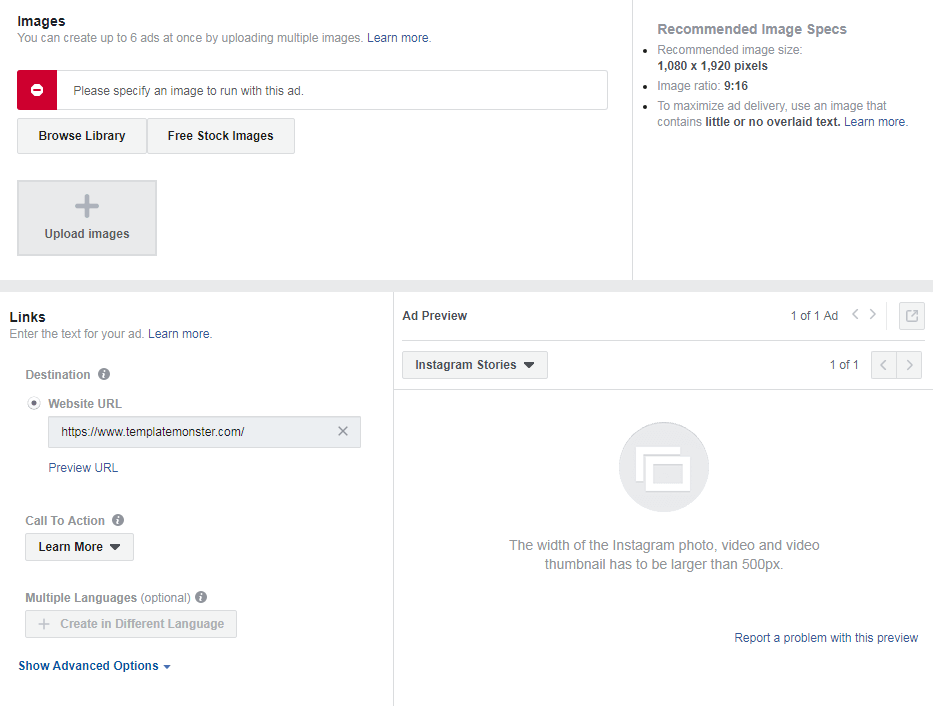Click previous preview arrow button
The height and width of the screenshot is (706, 933).
pyautogui.click(x=884, y=365)
